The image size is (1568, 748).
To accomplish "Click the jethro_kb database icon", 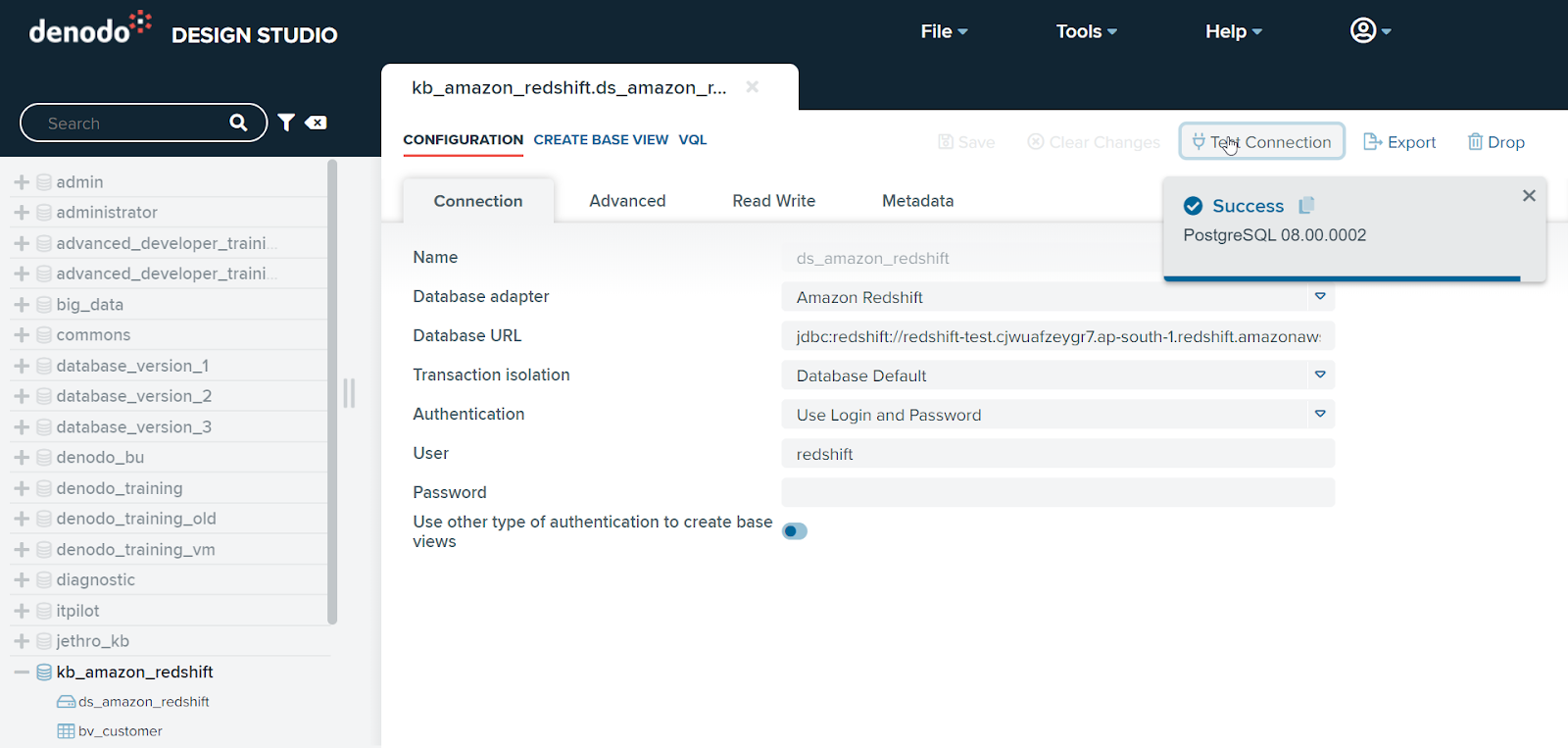I will pyautogui.click(x=44, y=641).
